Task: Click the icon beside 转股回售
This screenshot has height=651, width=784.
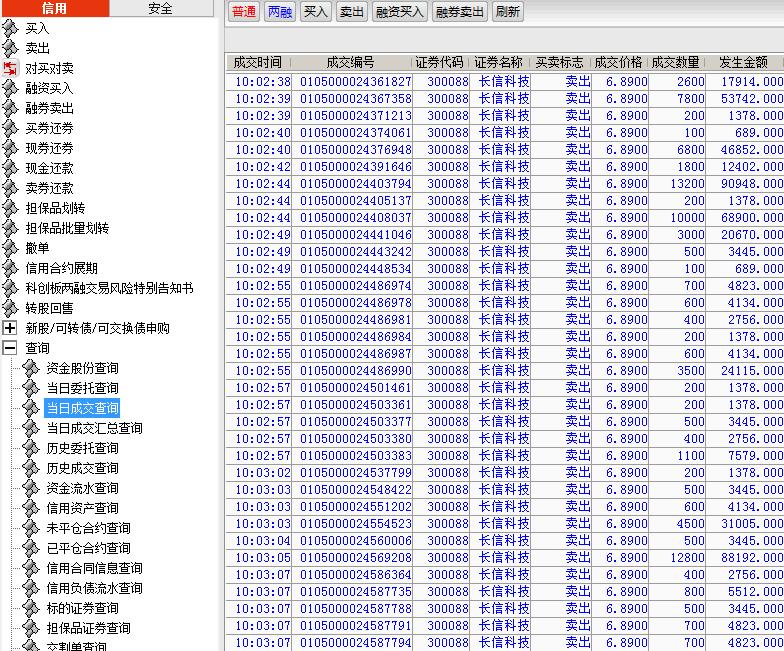Action: coord(10,308)
